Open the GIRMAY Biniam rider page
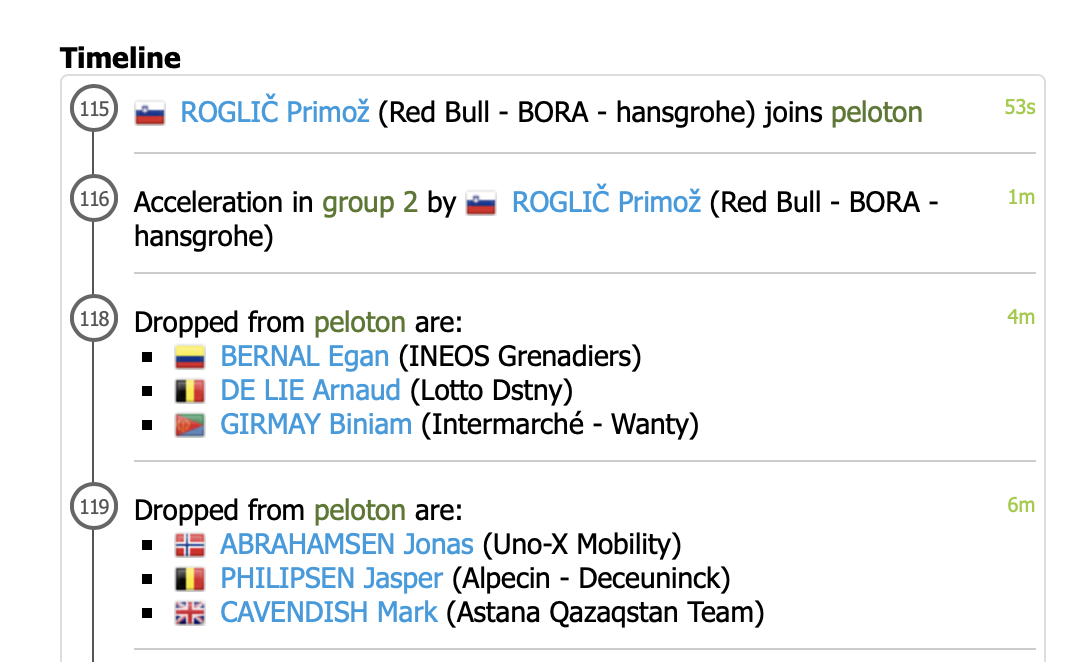Viewport: 1080px width, 662px height. pyautogui.click(x=316, y=424)
